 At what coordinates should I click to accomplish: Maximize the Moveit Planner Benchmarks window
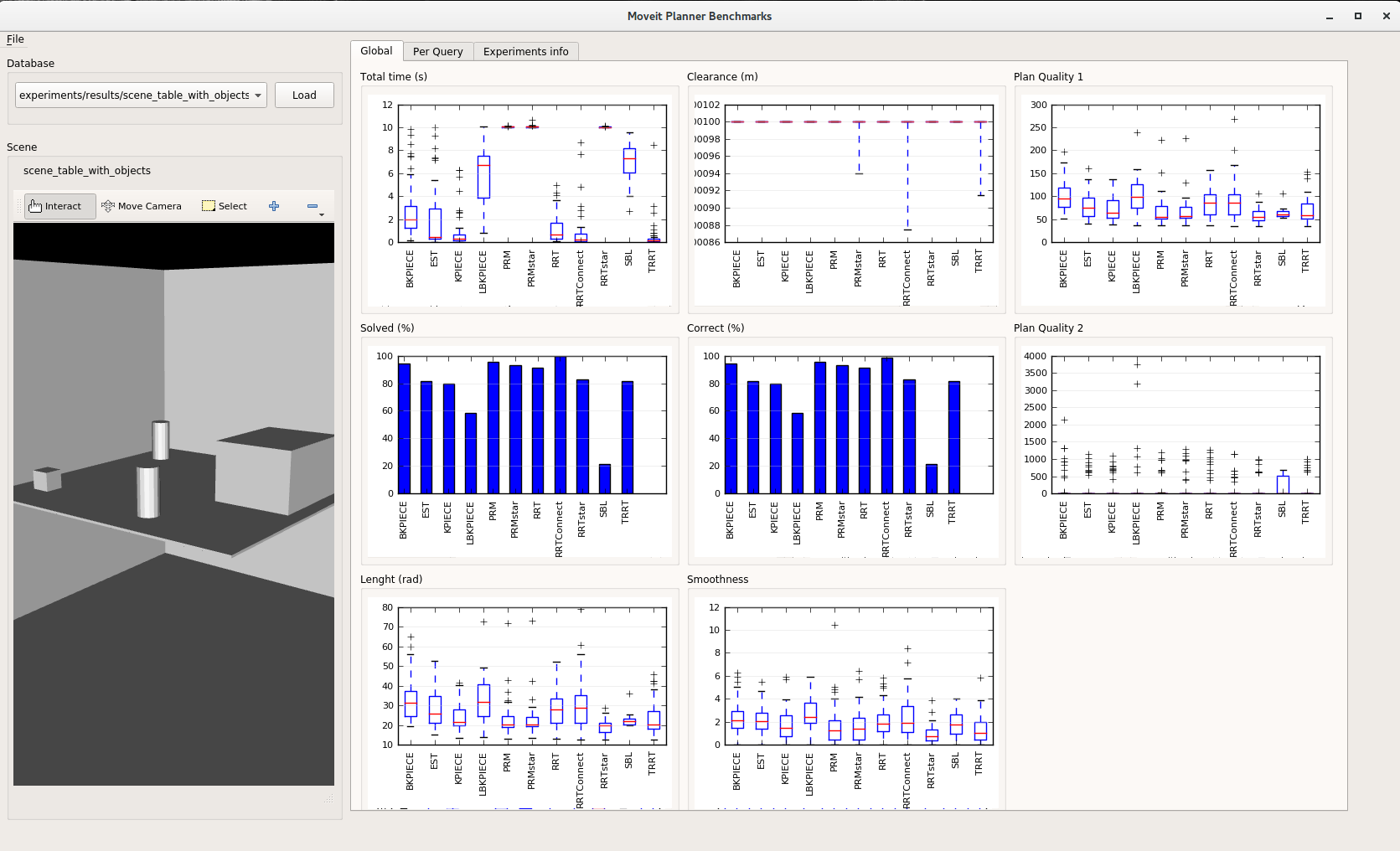tap(1358, 16)
